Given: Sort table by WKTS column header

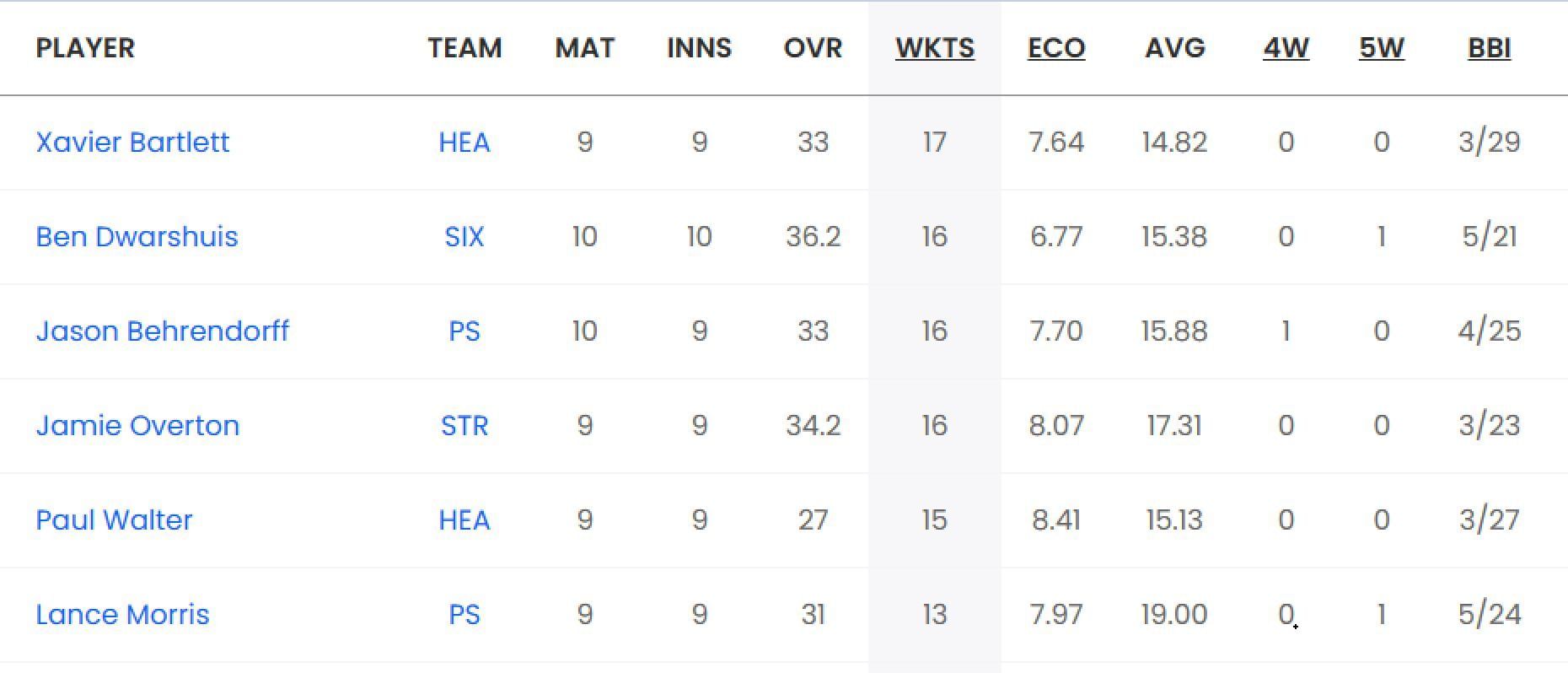Looking at the screenshot, I should click(x=934, y=48).
